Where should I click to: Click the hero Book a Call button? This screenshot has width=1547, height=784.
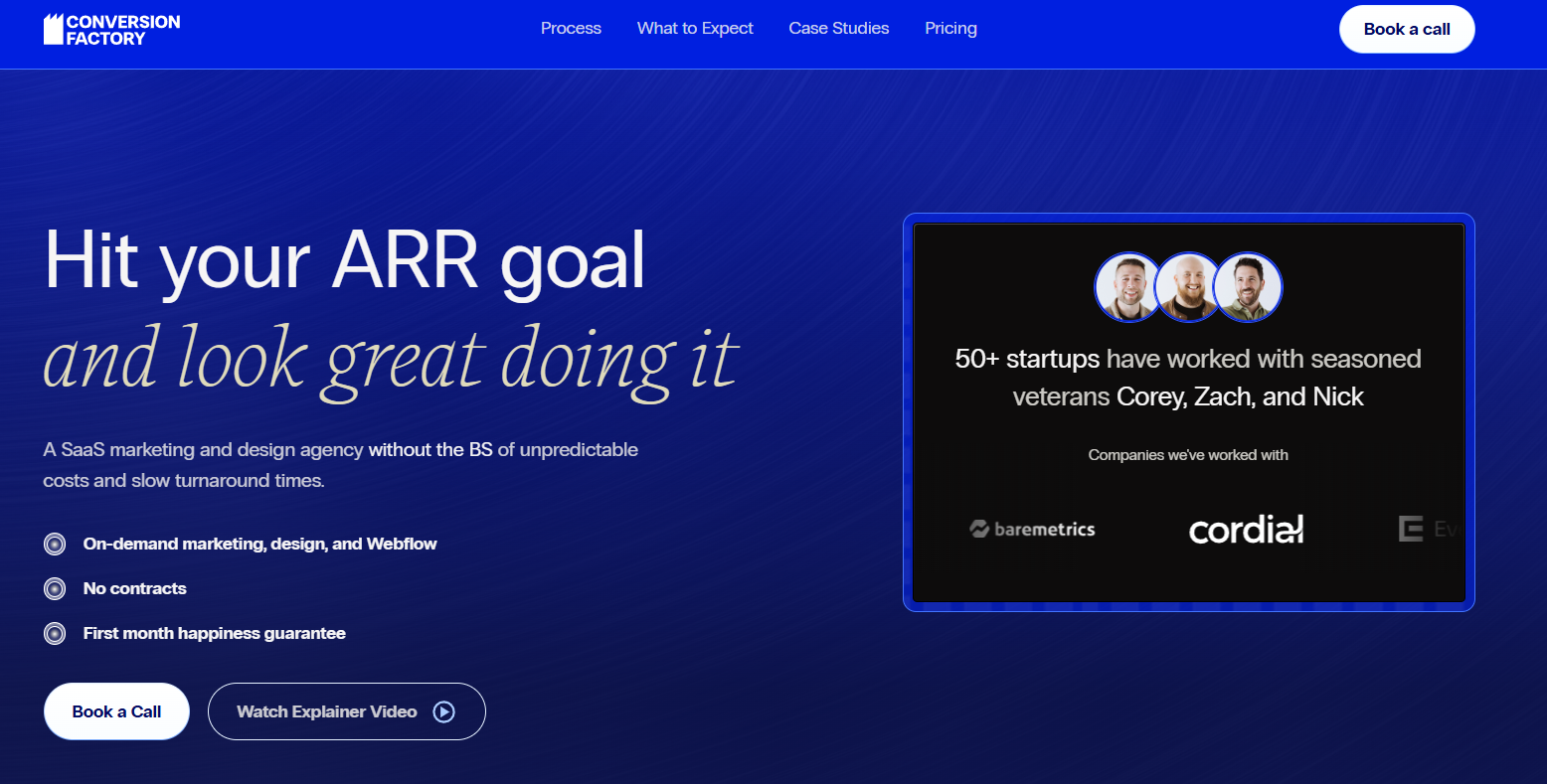coord(116,711)
